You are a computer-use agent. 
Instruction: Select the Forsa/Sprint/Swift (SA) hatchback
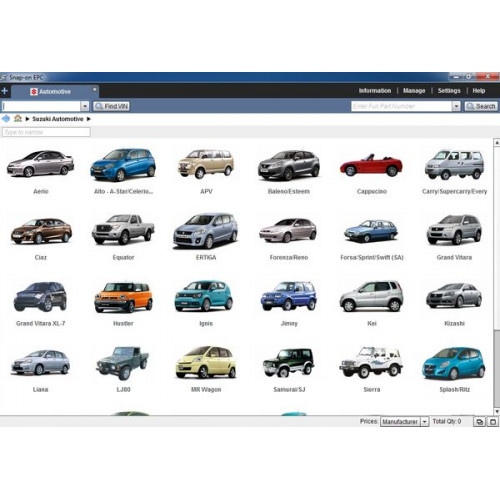[x=371, y=230]
